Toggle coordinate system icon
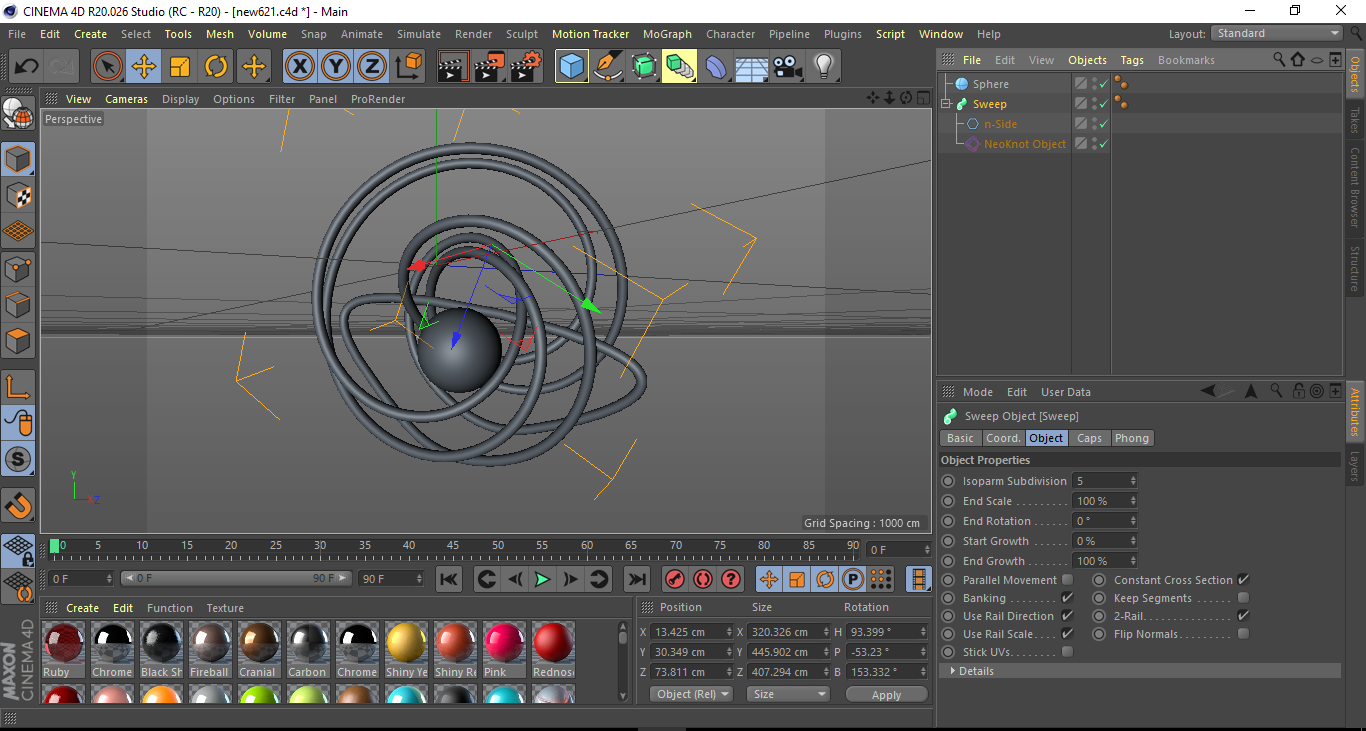1366x731 pixels. [x=408, y=67]
